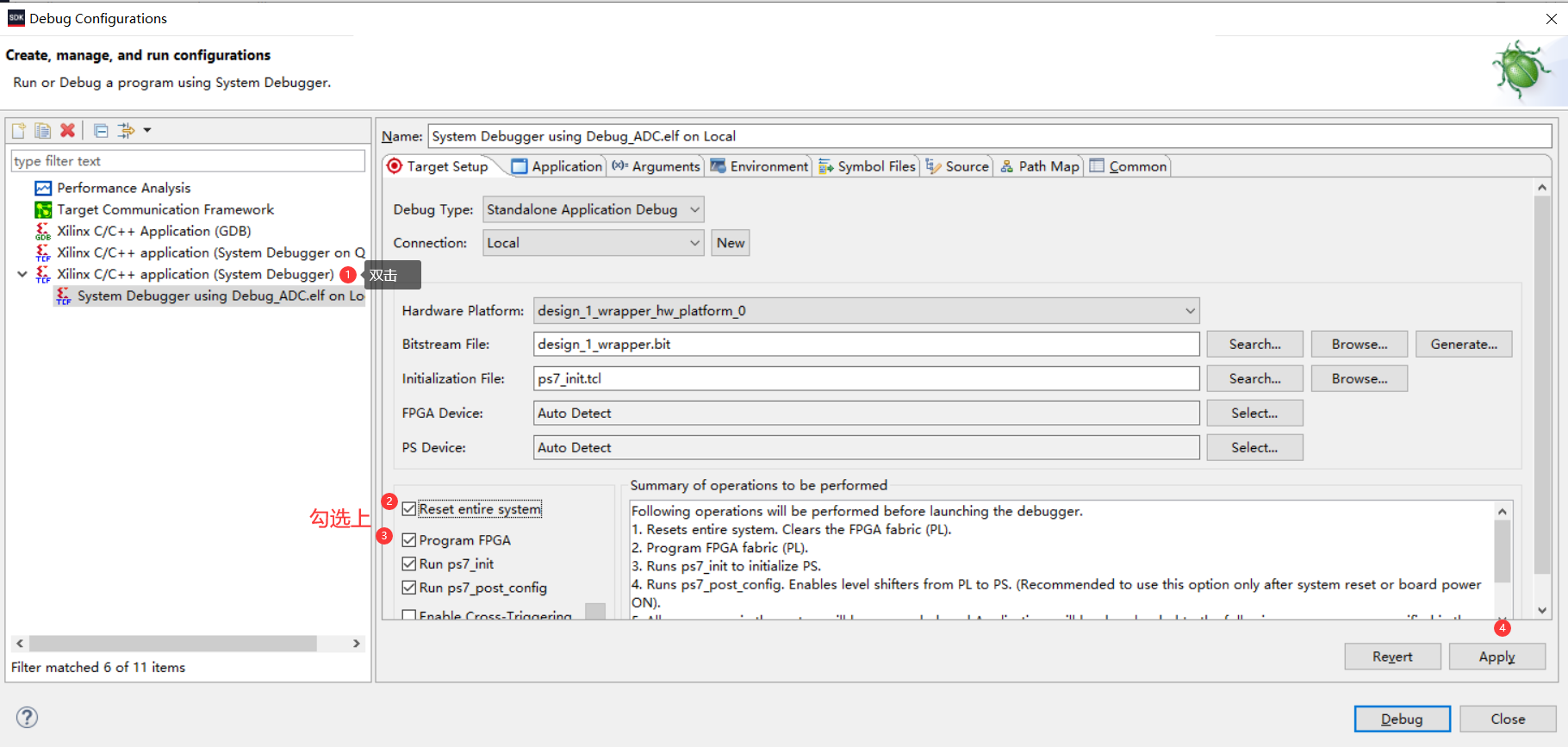Click Search for Initialization File

pos(1254,379)
